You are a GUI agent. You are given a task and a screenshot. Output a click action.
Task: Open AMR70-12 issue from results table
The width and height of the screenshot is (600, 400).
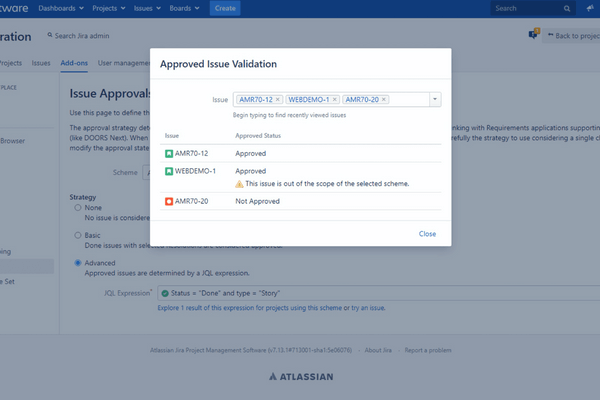(x=191, y=153)
